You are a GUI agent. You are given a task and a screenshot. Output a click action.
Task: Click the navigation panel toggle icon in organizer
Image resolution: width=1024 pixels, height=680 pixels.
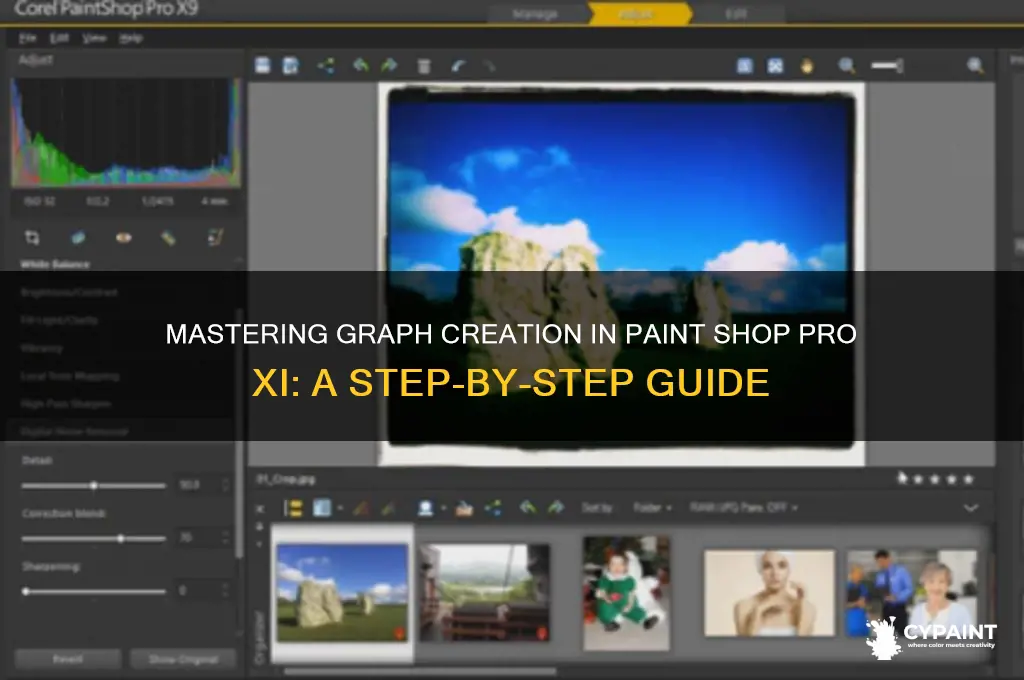293,508
